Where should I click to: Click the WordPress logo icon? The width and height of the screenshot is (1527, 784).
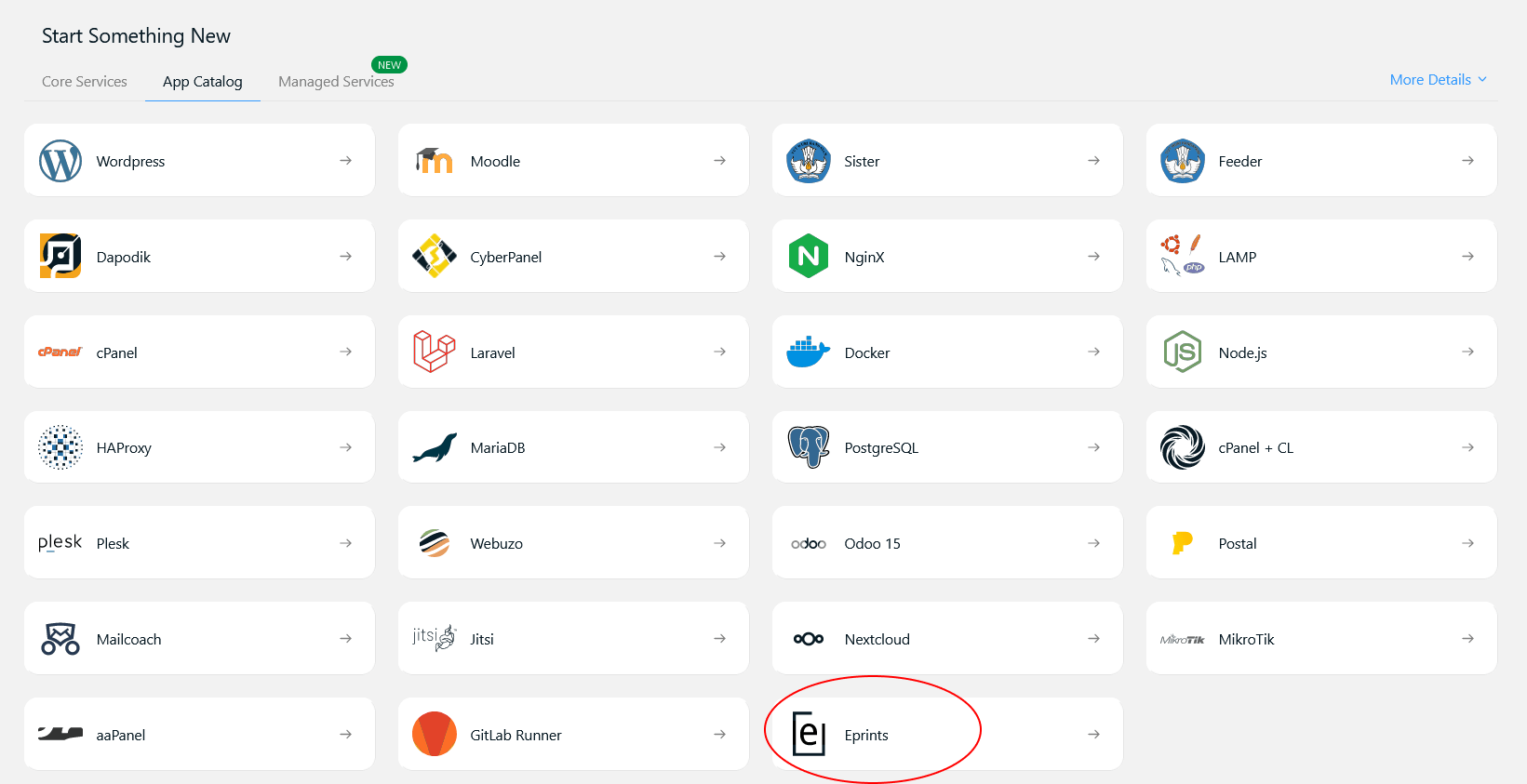click(60, 161)
